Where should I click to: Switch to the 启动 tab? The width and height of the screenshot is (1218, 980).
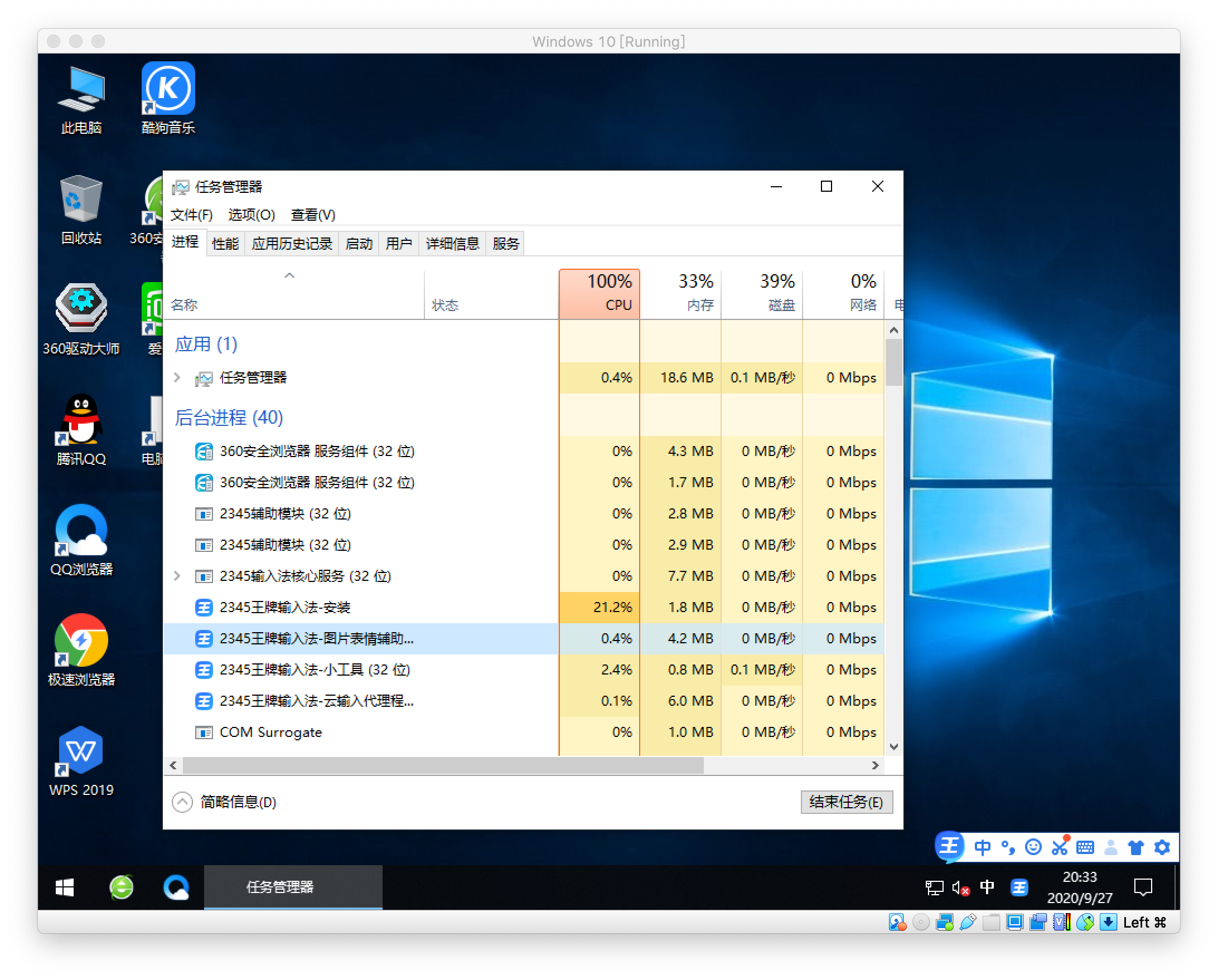pos(359,244)
